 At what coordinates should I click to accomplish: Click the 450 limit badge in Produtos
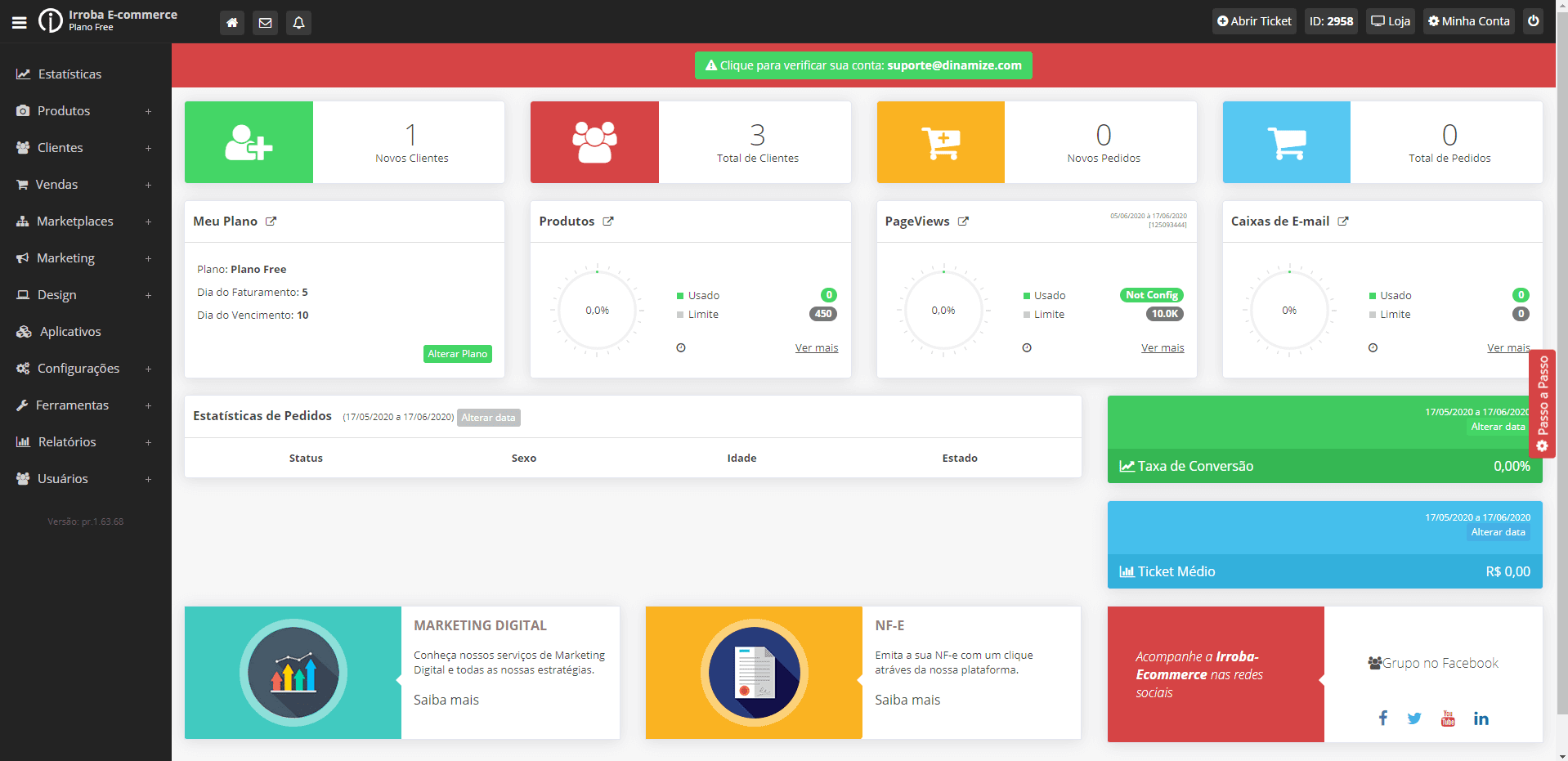[x=823, y=314]
